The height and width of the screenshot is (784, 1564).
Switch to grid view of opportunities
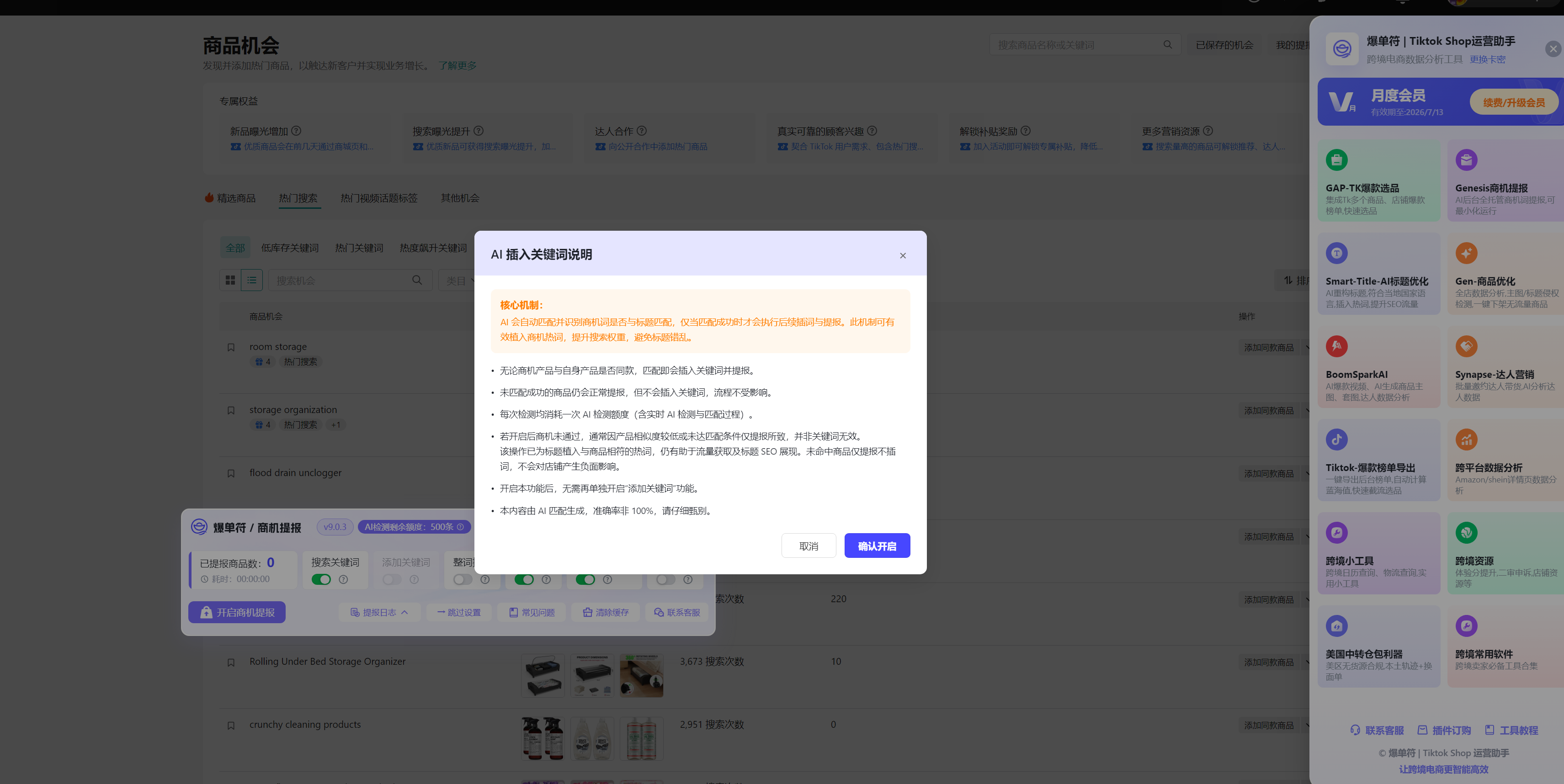coord(230,281)
